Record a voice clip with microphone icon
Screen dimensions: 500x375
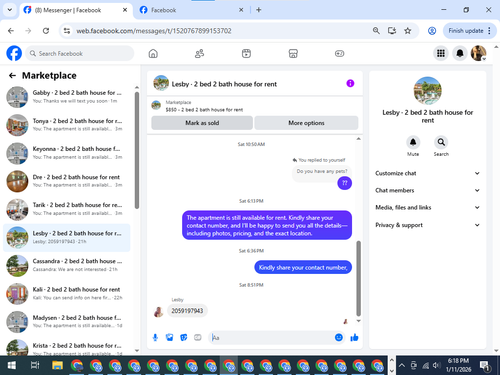click(155, 338)
